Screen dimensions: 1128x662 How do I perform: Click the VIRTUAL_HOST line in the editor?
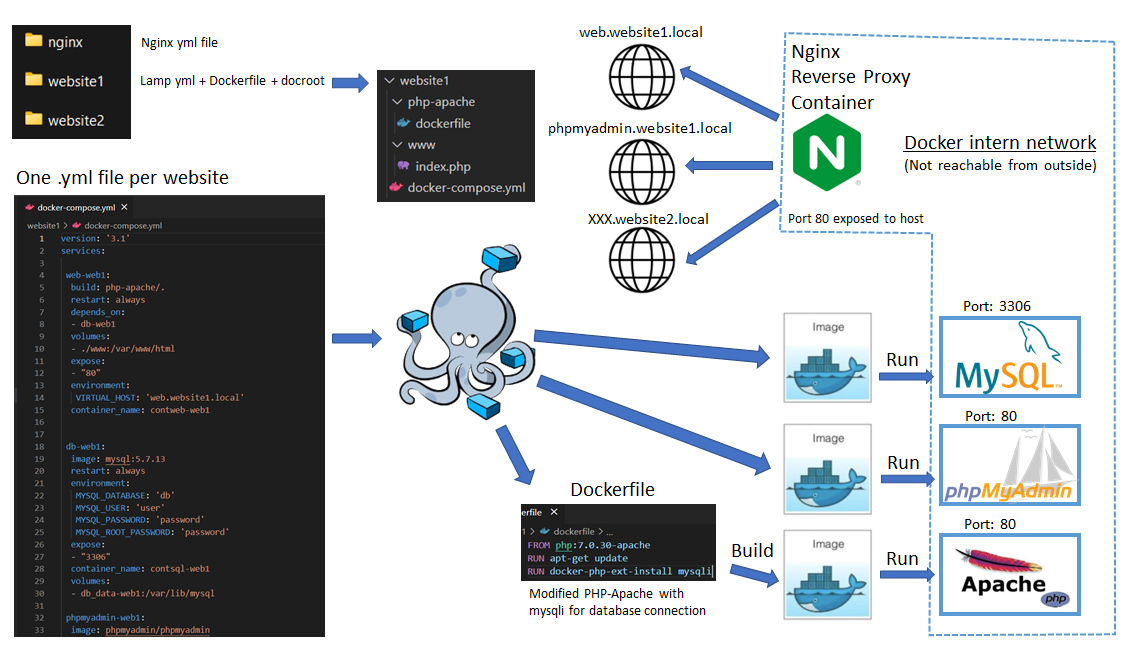pos(160,397)
